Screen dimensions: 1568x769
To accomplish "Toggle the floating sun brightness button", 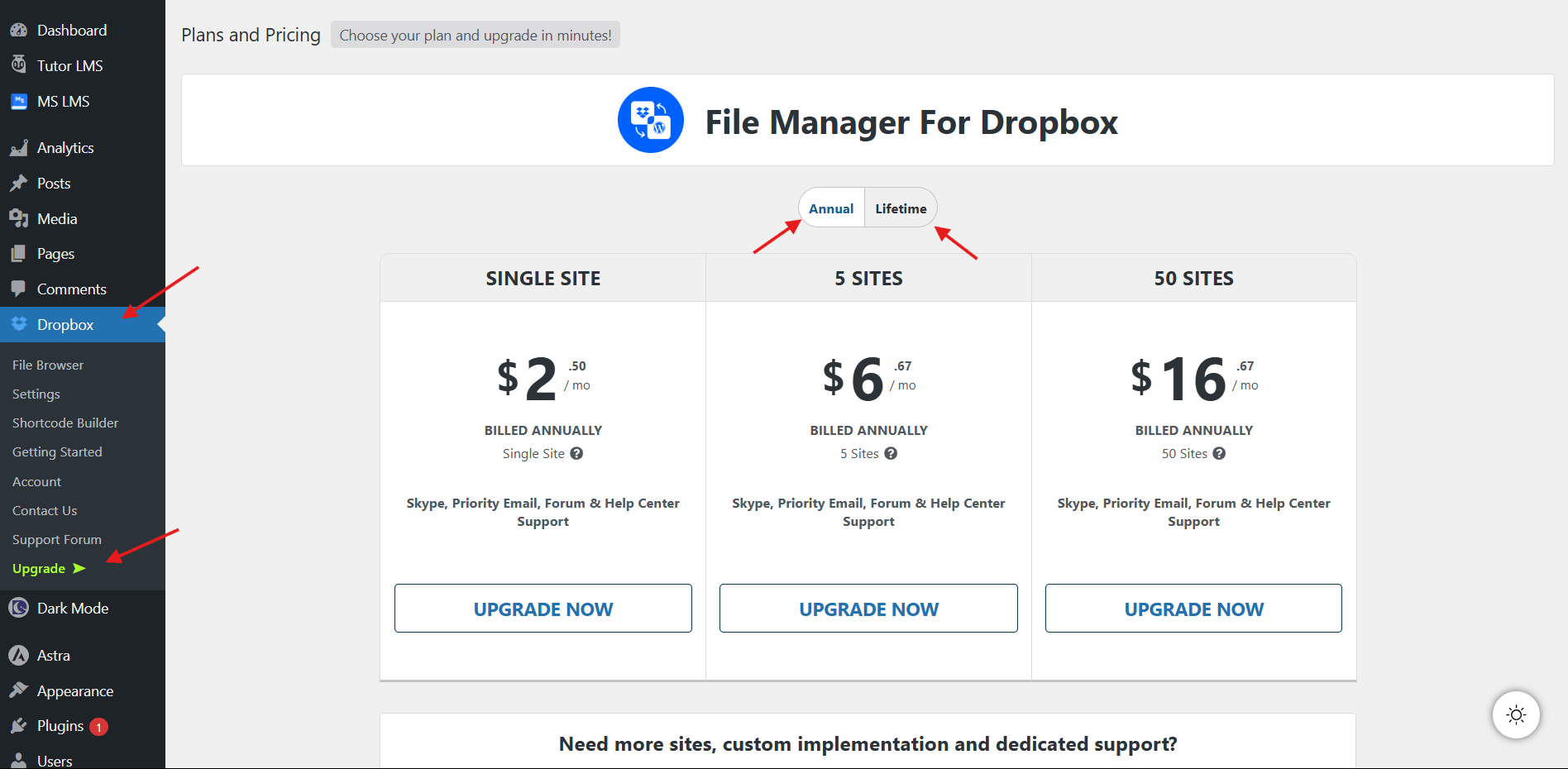I will (1516, 714).
